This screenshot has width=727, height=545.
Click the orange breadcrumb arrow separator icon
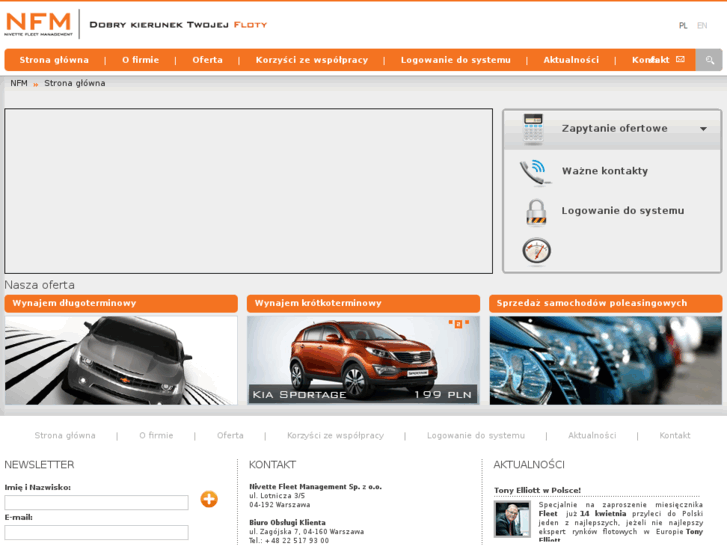click(x=36, y=84)
